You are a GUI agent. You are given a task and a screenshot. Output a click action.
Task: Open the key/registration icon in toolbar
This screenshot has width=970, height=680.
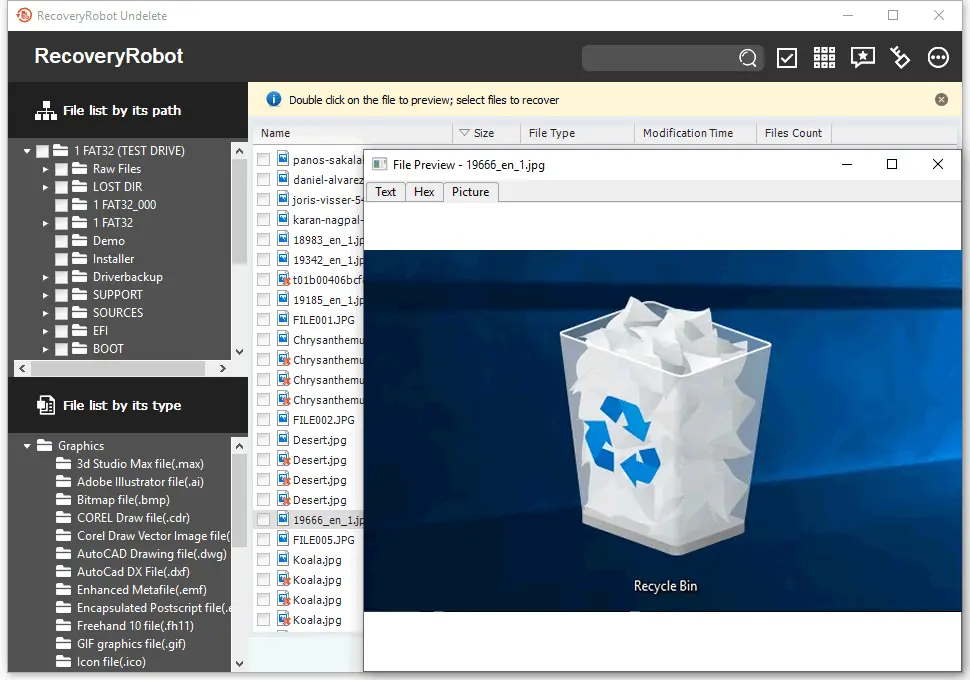pyautogui.click(x=899, y=57)
